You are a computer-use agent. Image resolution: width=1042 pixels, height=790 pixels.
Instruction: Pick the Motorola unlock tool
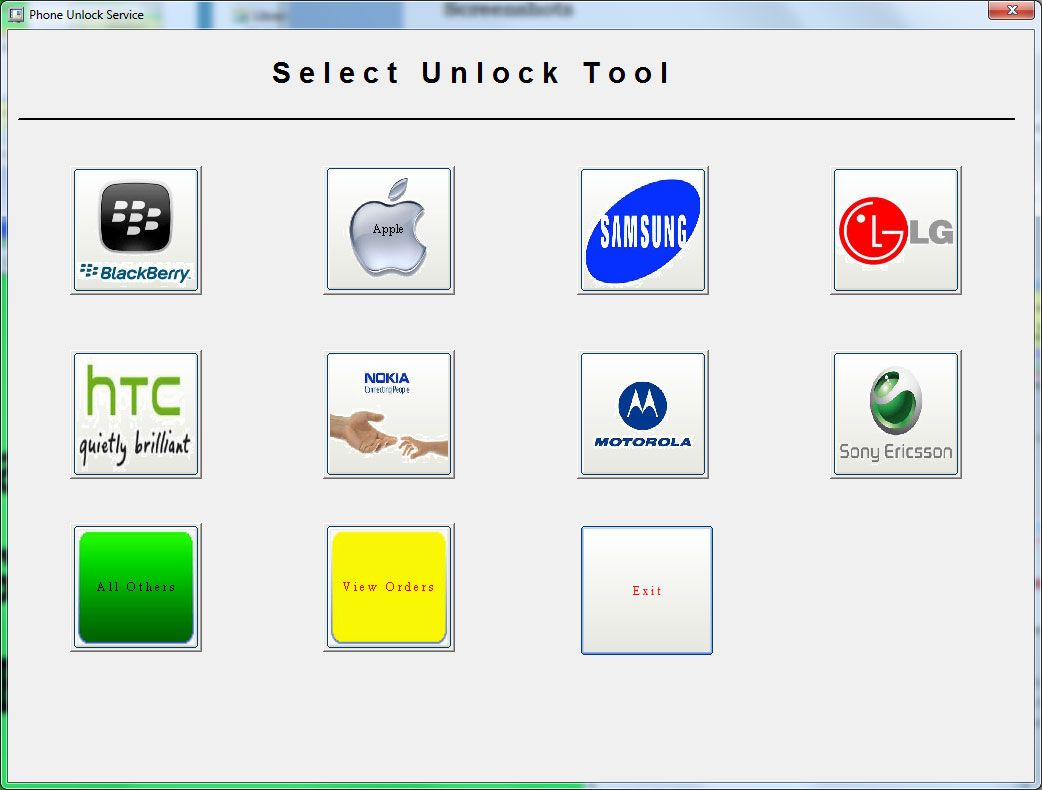coord(643,415)
